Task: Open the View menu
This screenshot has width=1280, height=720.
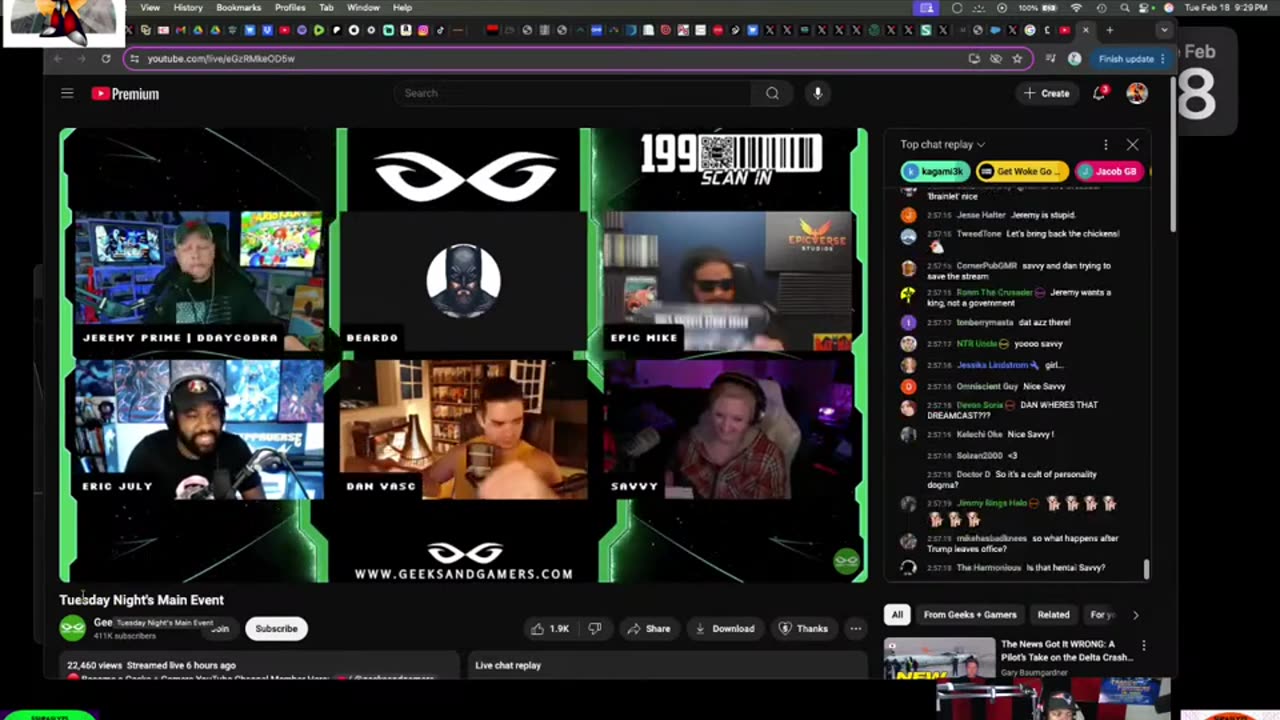Action: [x=150, y=7]
